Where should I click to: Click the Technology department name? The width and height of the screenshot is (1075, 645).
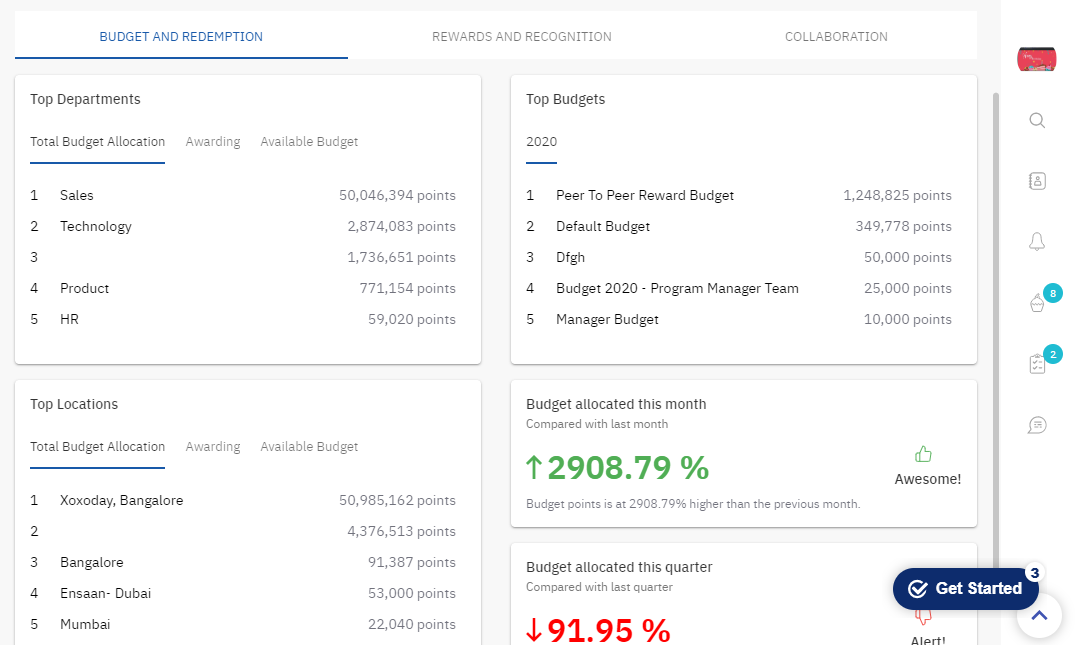[96, 226]
